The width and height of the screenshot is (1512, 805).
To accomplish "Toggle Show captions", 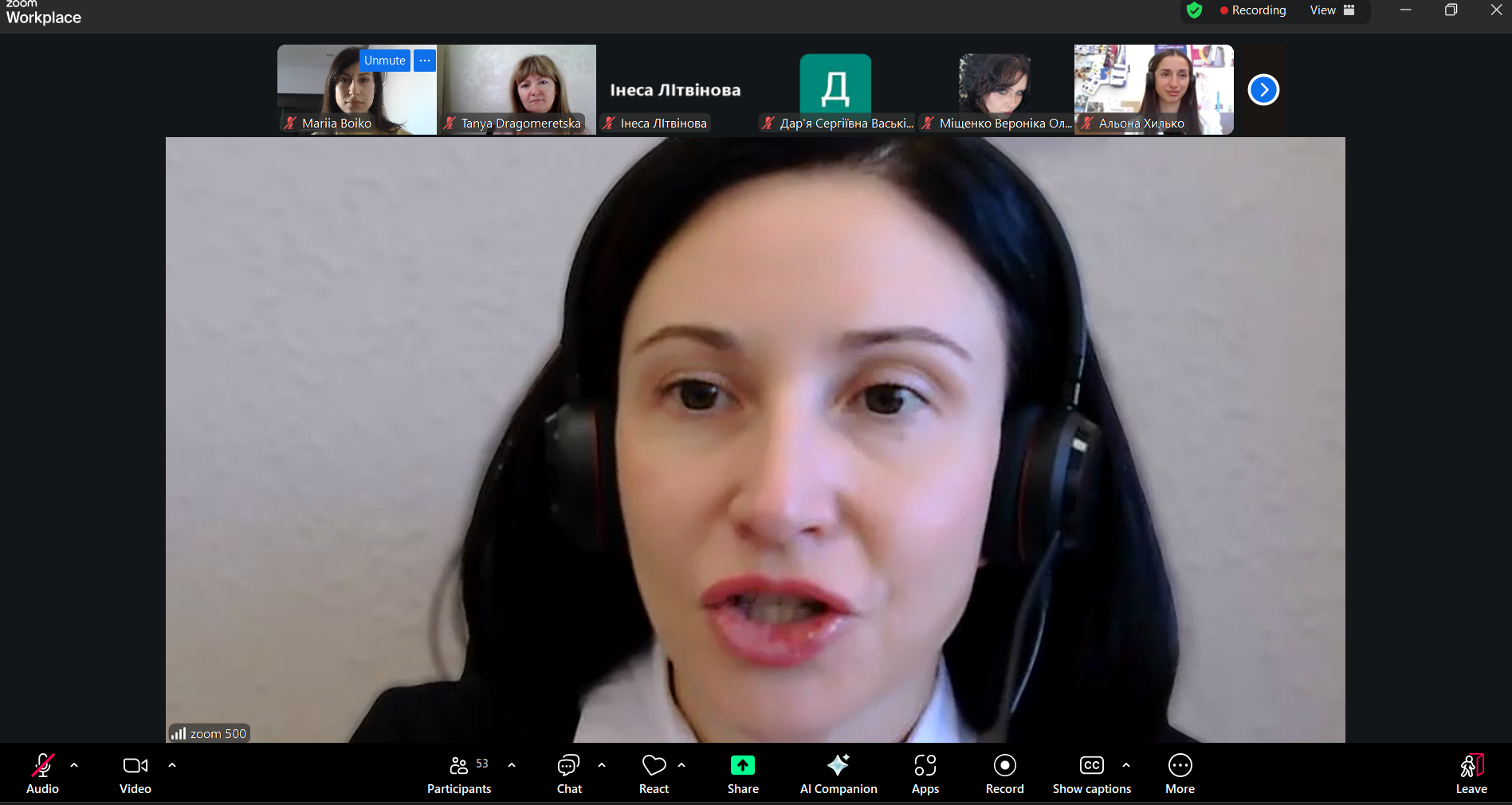I will pyautogui.click(x=1091, y=775).
